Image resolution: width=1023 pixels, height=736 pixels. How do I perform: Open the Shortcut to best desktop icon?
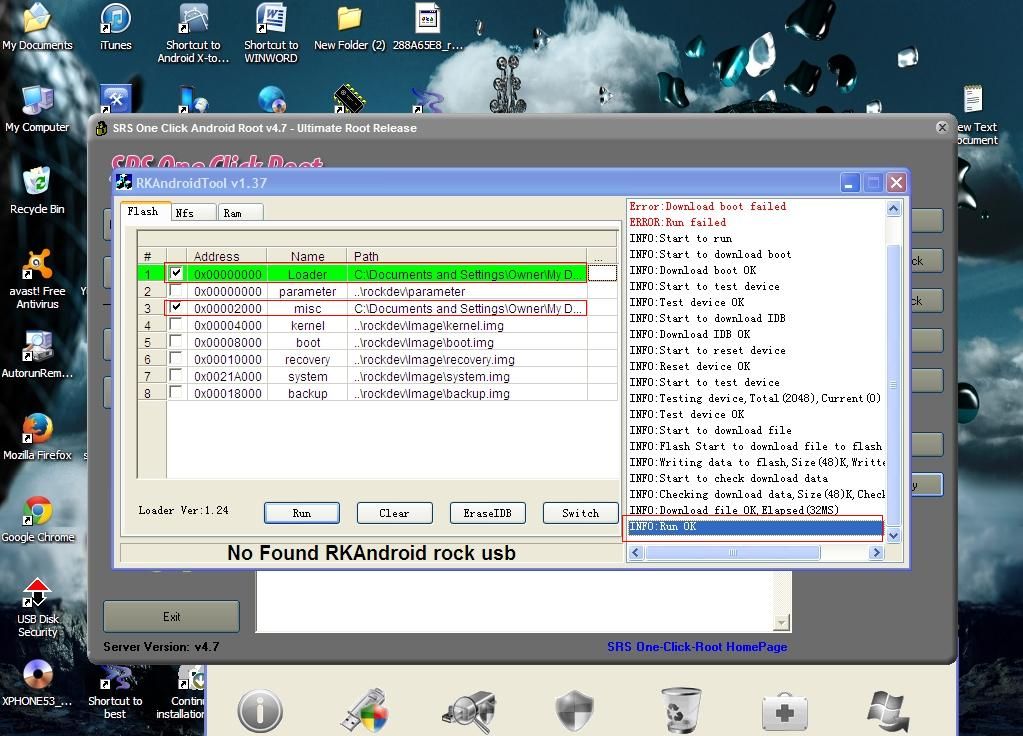[115, 692]
